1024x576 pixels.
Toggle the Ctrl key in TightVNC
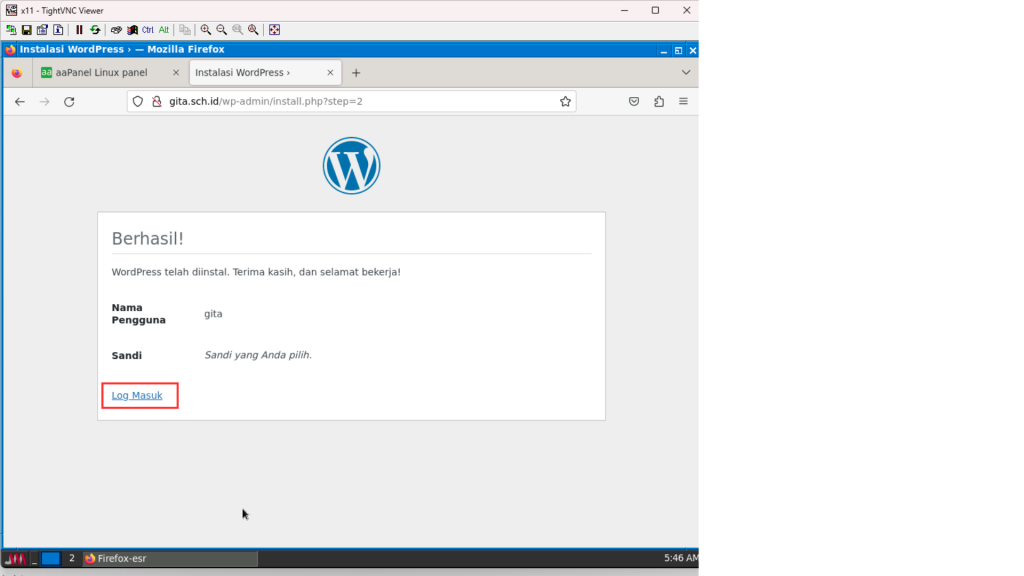click(148, 30)
